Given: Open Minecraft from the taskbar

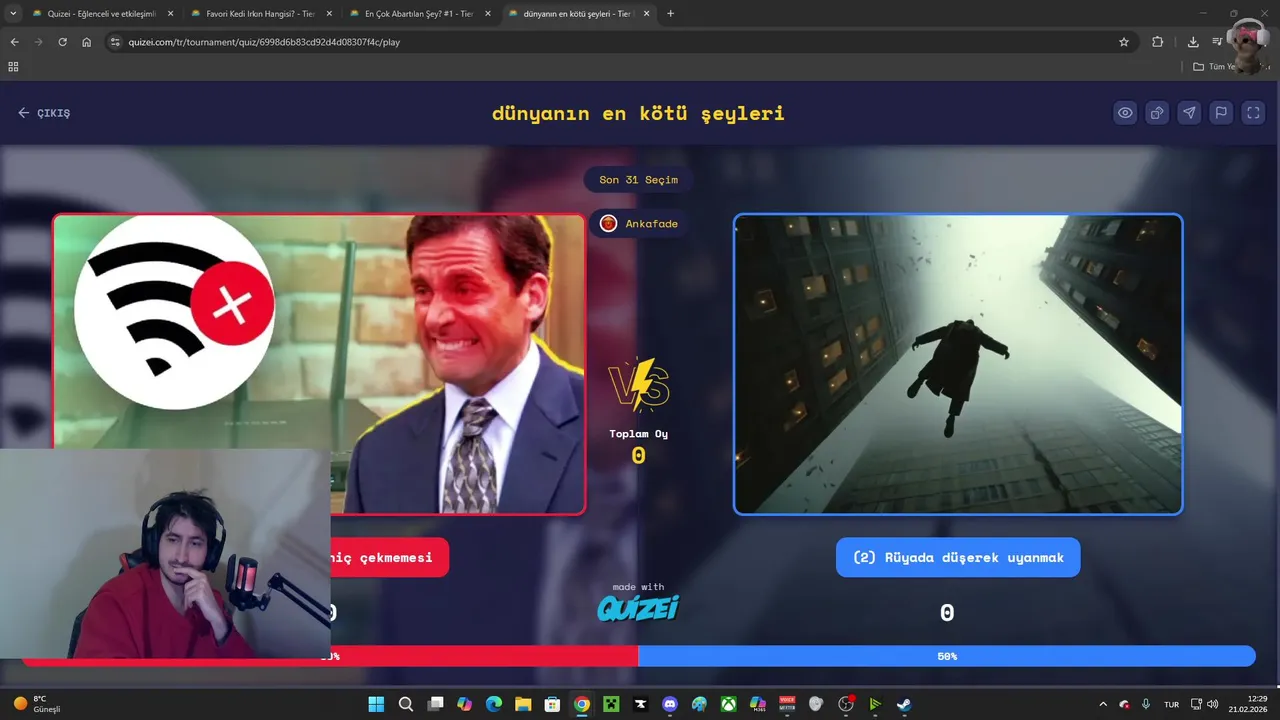Looking at the screenshot, I should (611, 704).
